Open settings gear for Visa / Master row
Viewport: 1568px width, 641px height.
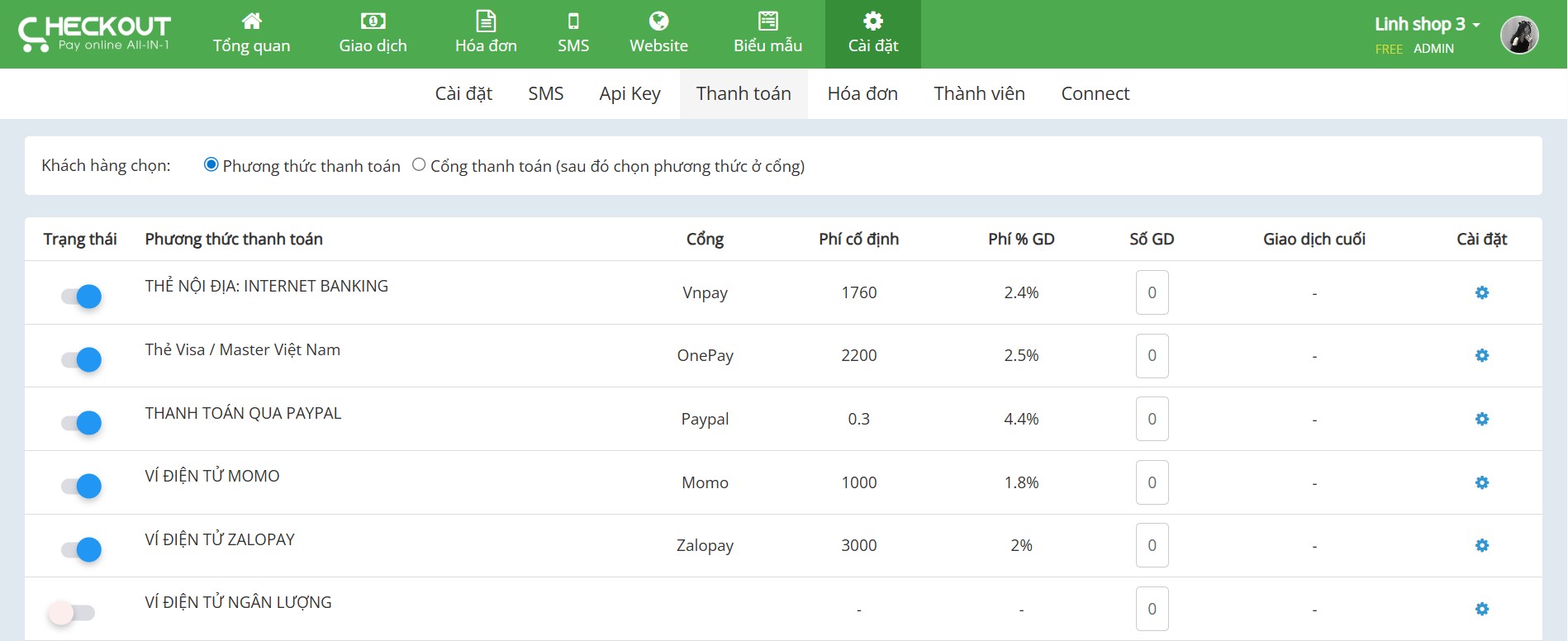point(1482,355)
